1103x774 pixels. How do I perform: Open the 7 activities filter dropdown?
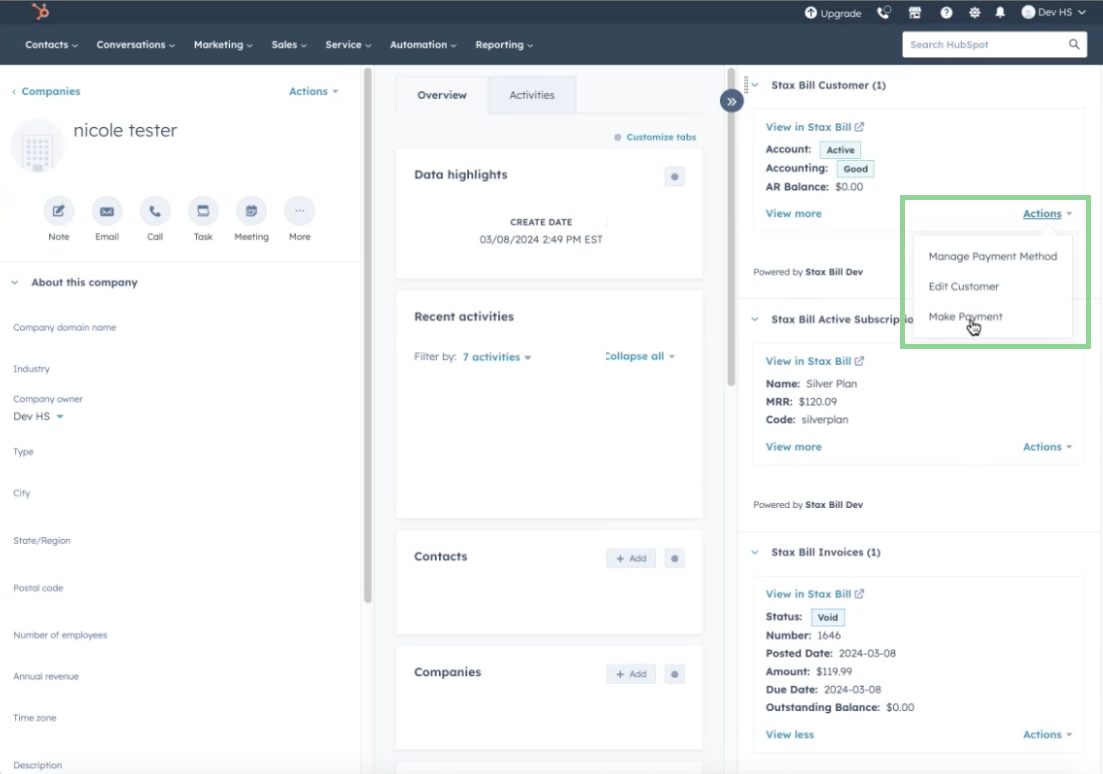coord(497,357)
